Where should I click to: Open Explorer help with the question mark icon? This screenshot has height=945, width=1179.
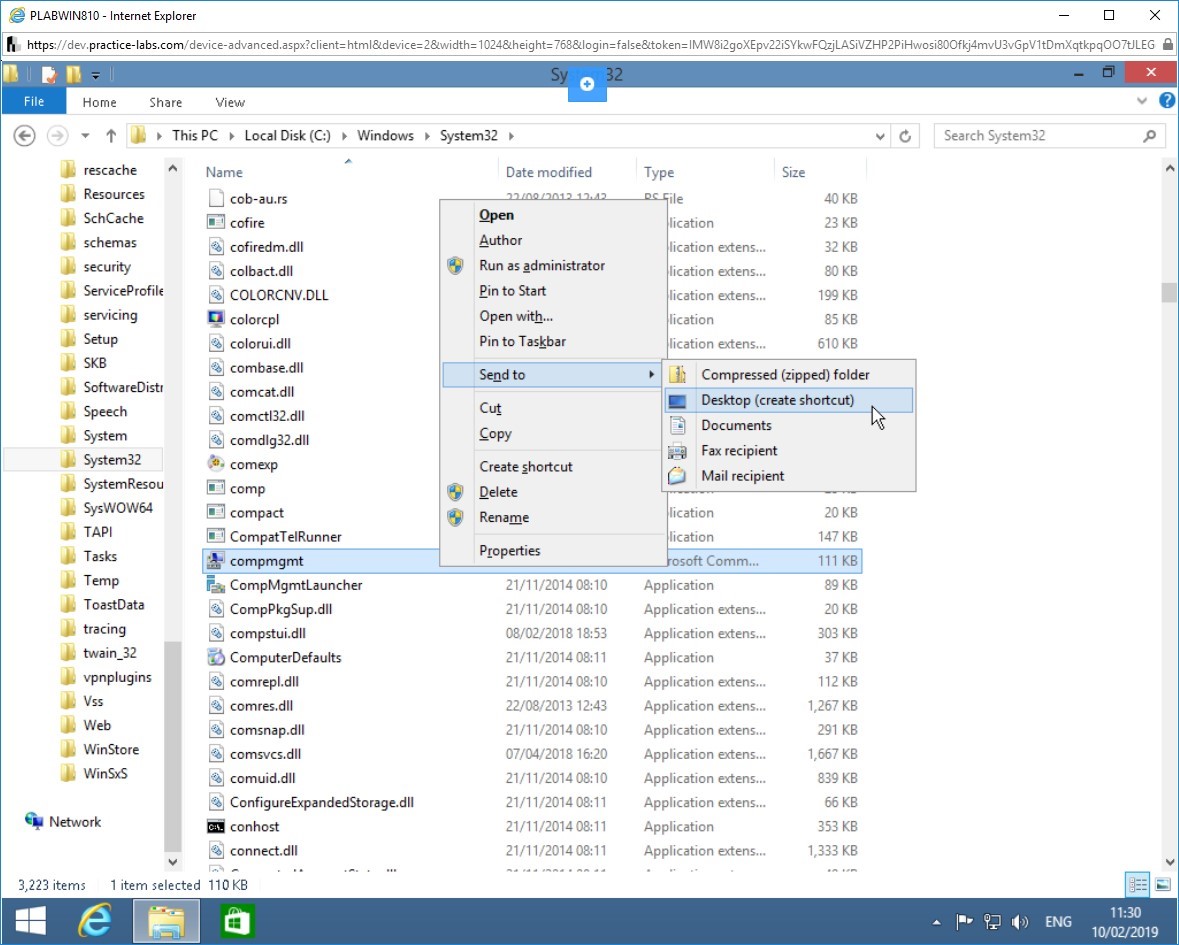pos(1166,101)
